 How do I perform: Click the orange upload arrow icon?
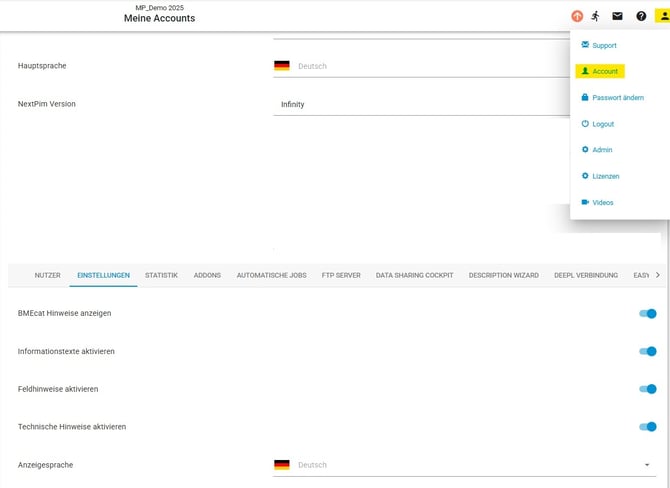click(x=577, y=16)
